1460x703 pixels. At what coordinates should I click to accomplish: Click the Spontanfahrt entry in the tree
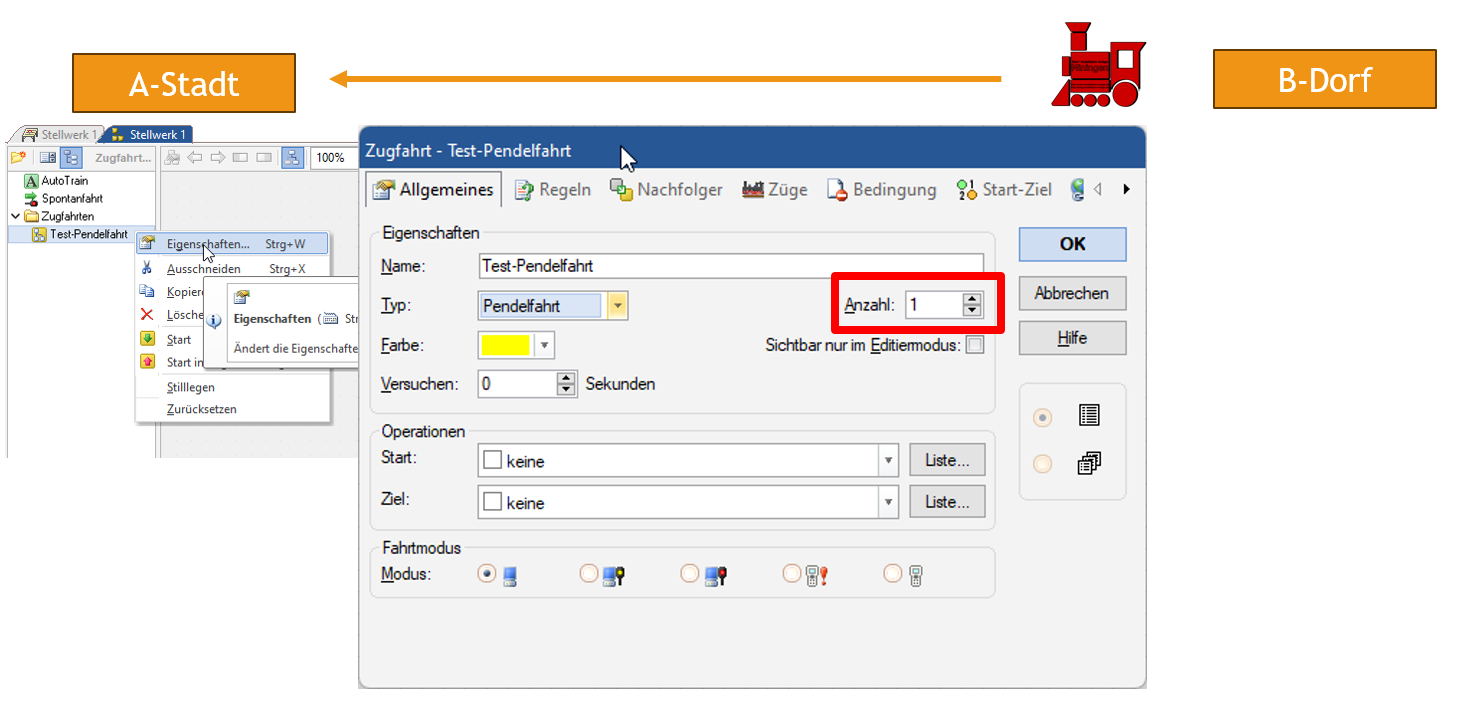71,199
